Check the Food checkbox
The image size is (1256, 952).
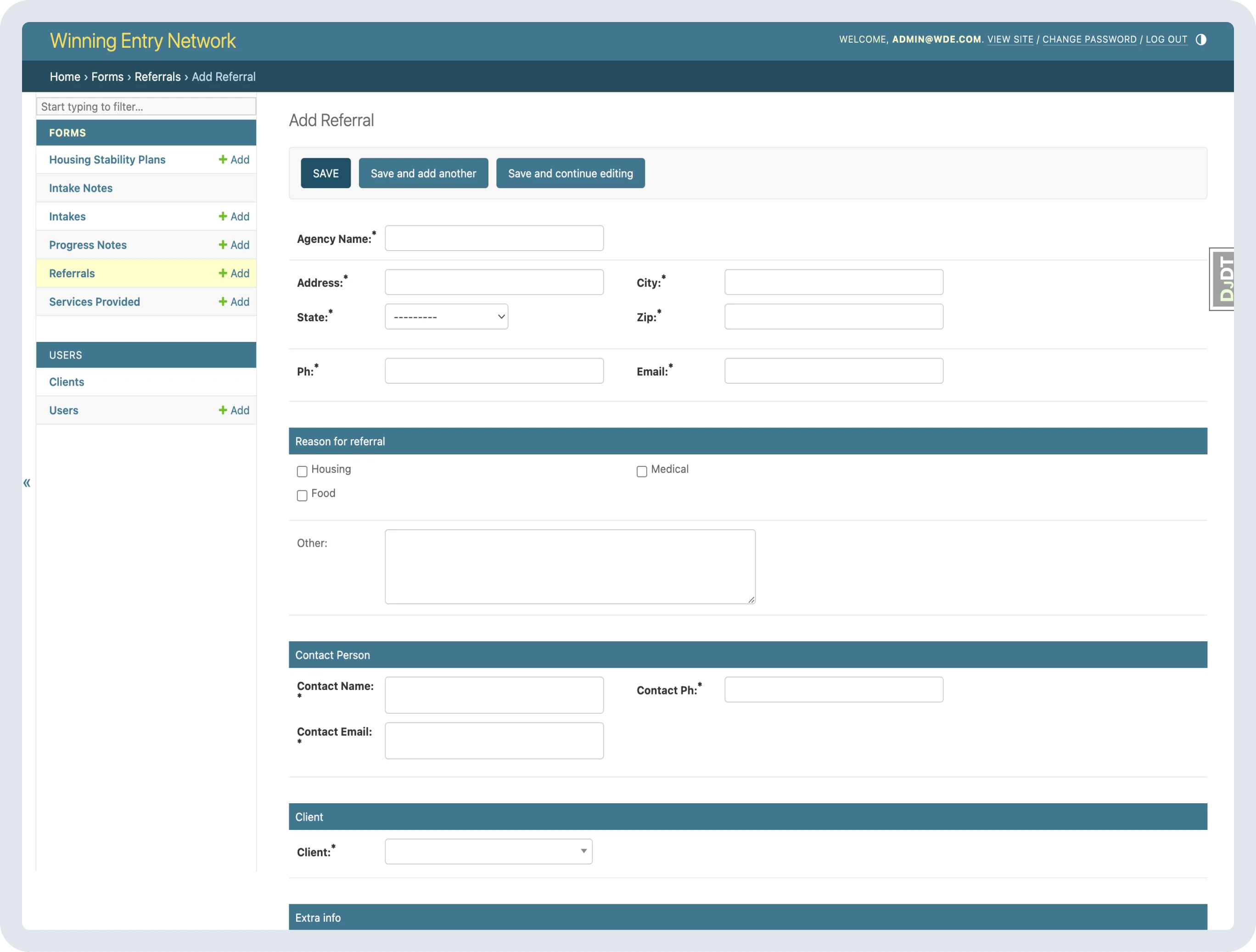pyautogui.click(x=302, y=496)
